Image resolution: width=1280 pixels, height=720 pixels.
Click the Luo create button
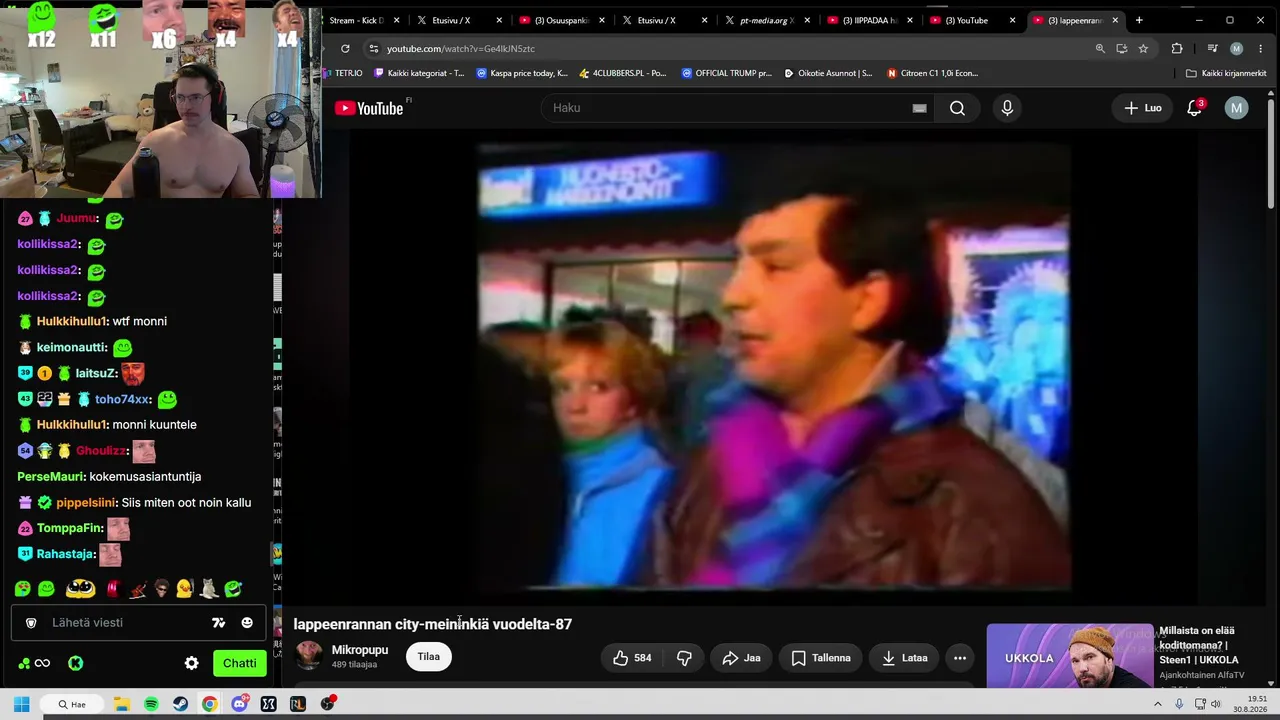pyautogui.click(x=1143, y=108)
